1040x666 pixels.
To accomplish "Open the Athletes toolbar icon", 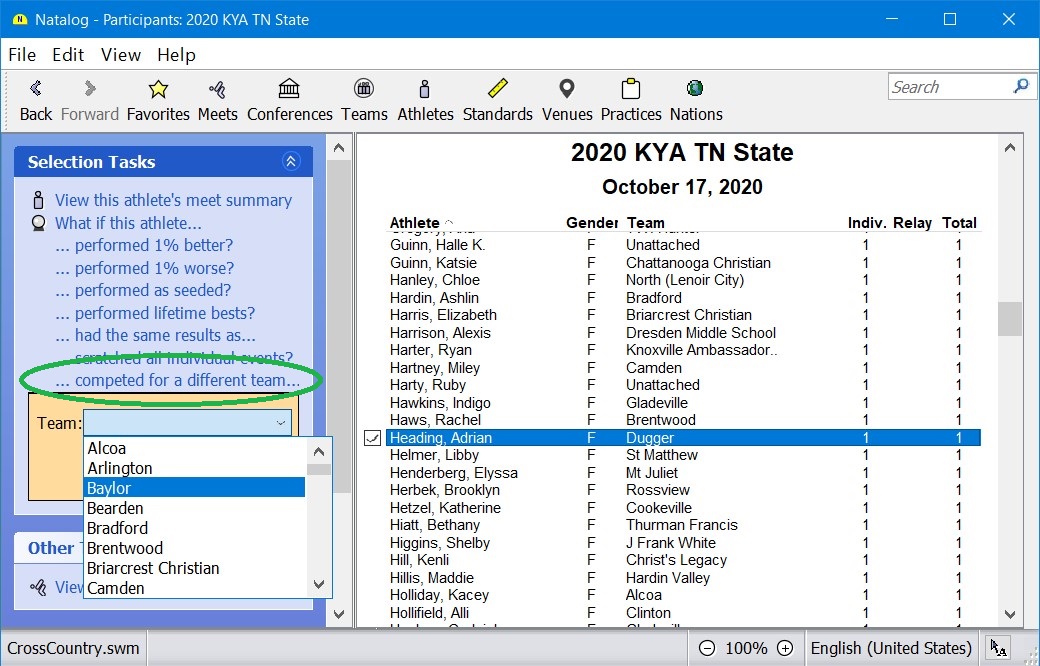I will click(x=425, y=90).
